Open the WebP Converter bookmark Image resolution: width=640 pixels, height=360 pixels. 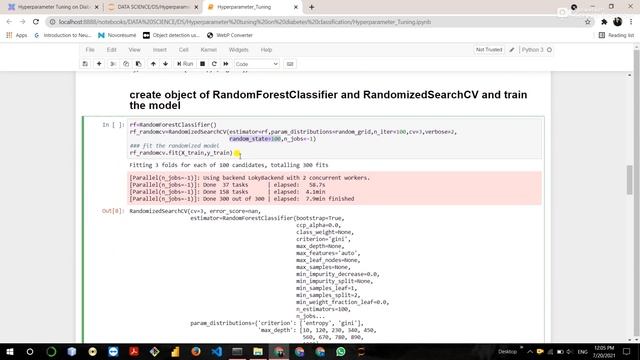230,36
